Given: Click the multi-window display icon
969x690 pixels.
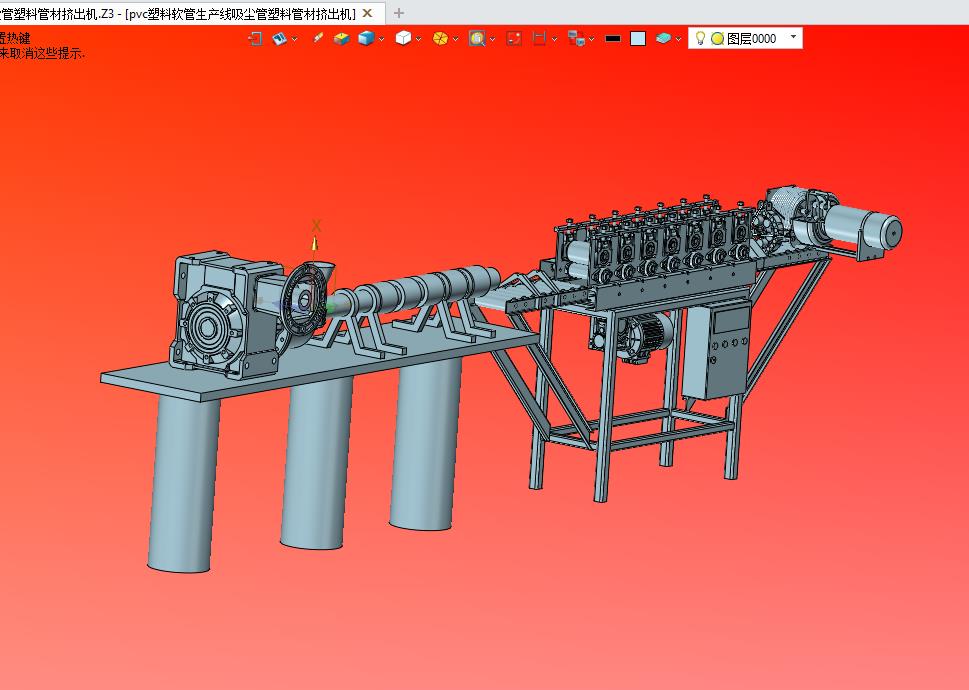Looking at the screenshot, I should coord(576,38).
